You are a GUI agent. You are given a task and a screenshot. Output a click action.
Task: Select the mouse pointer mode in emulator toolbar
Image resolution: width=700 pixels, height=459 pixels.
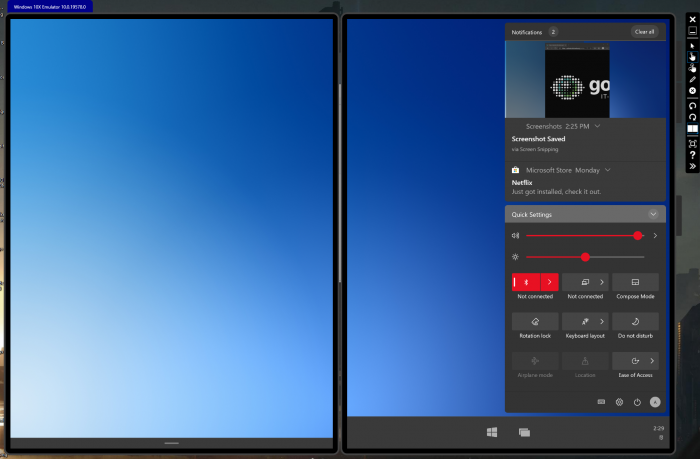pos(692,46)
